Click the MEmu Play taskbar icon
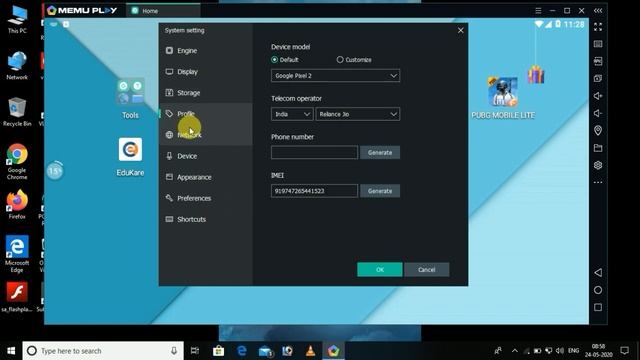The height and width of the screenshot is (360, 640). click(x=333, y=351)
